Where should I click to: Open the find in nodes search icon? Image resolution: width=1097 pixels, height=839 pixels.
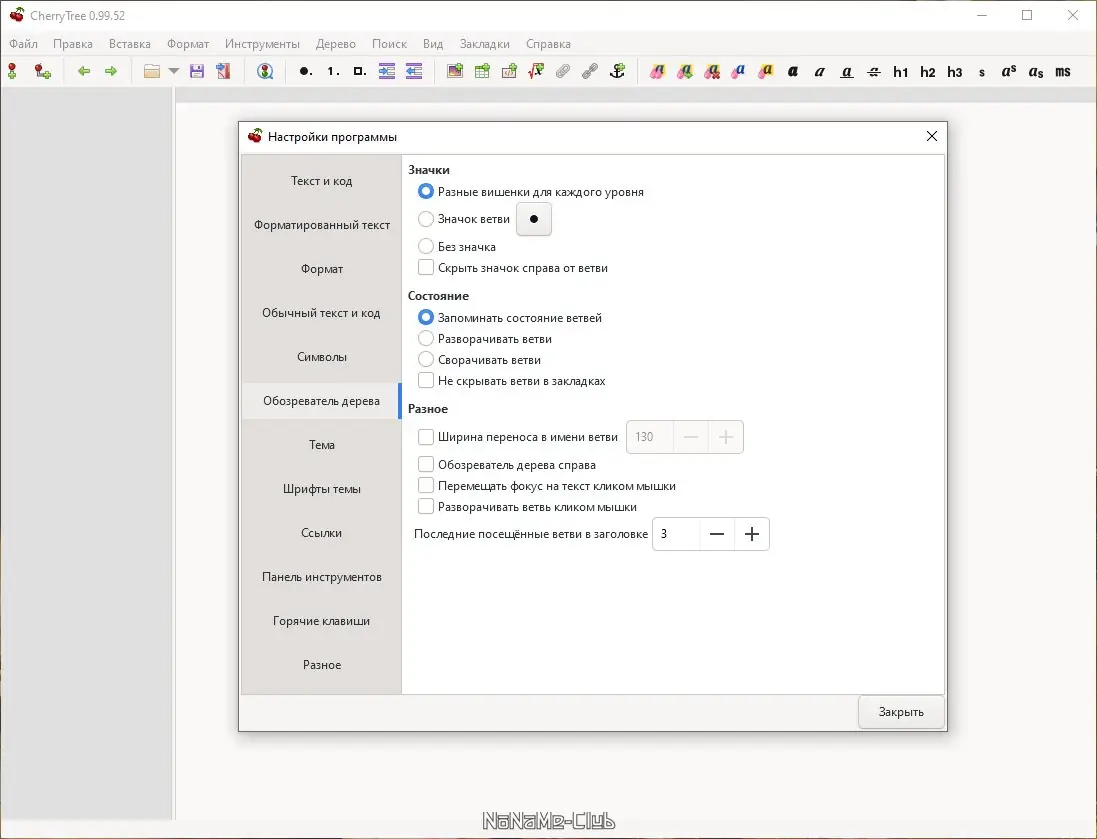click(x=265, y=71)
